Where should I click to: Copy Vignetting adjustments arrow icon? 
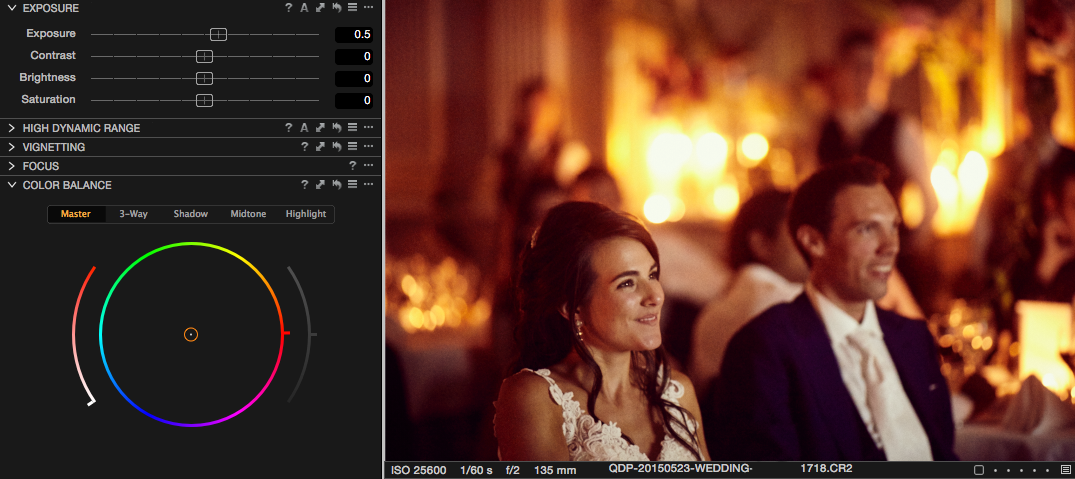(320, 147)
